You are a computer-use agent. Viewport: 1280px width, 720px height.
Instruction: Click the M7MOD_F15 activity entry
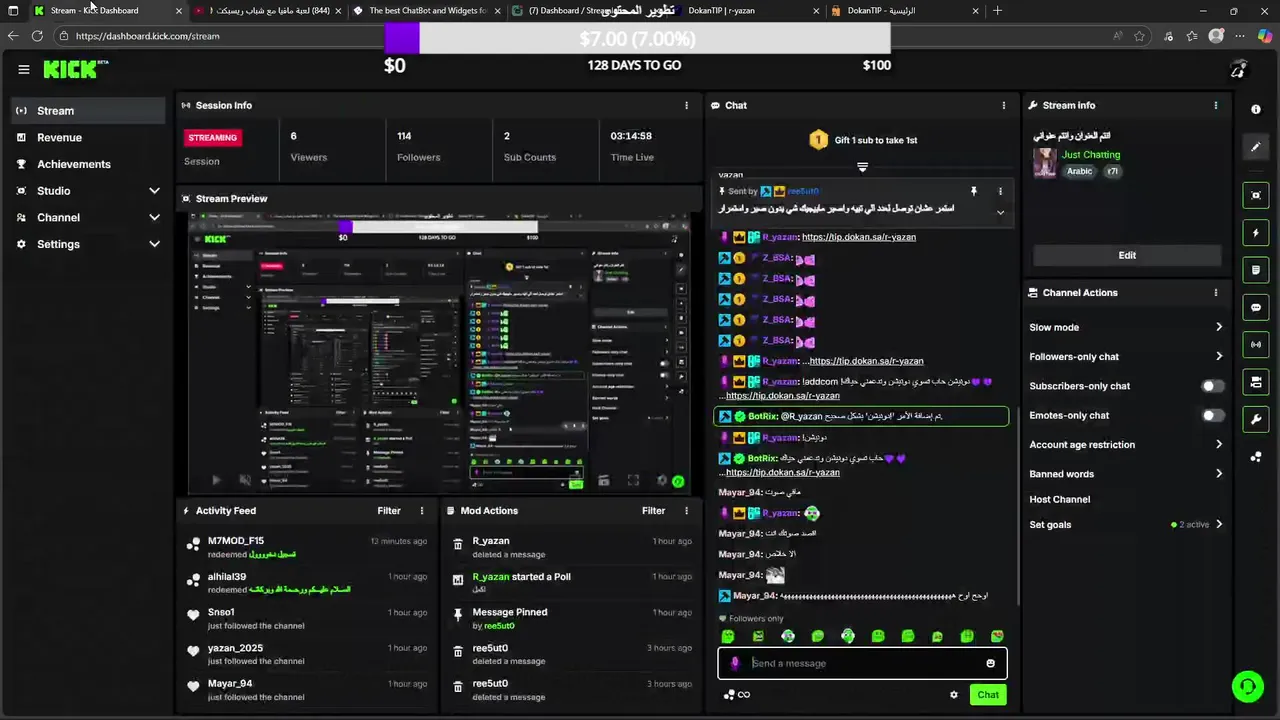click(x=306, y=547)
